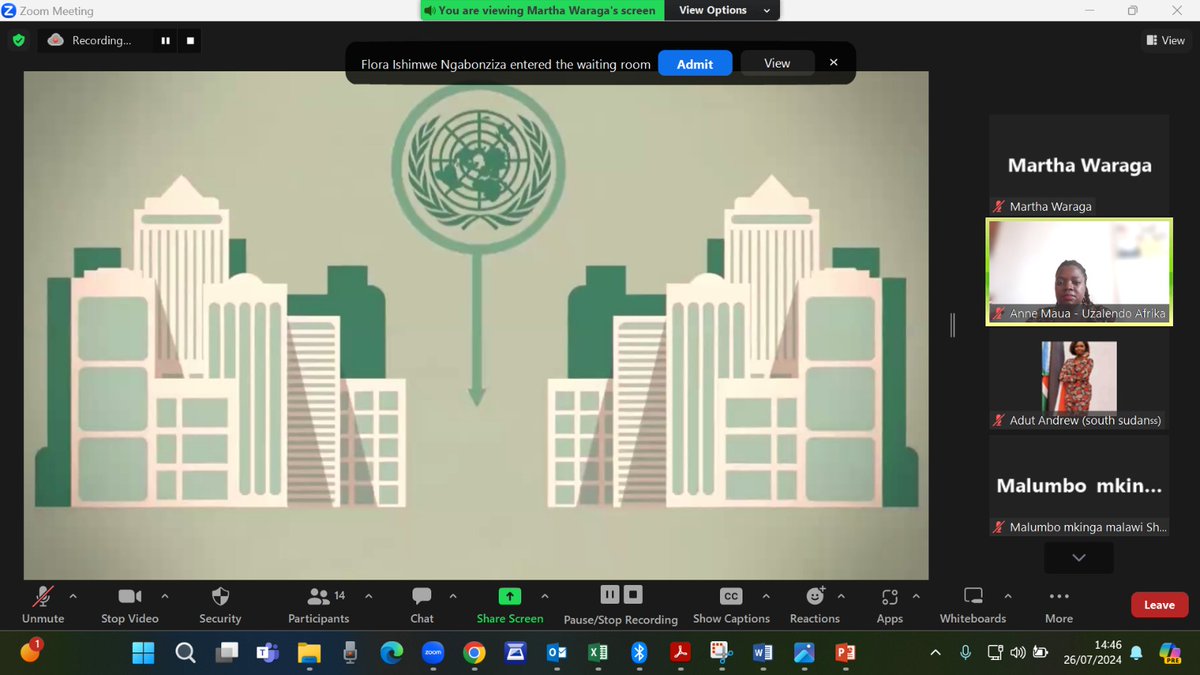Stop the recording in bottom toolbar
This screenshot has height=675, width=1200.
pyautogui.click(x=633, y=595)
